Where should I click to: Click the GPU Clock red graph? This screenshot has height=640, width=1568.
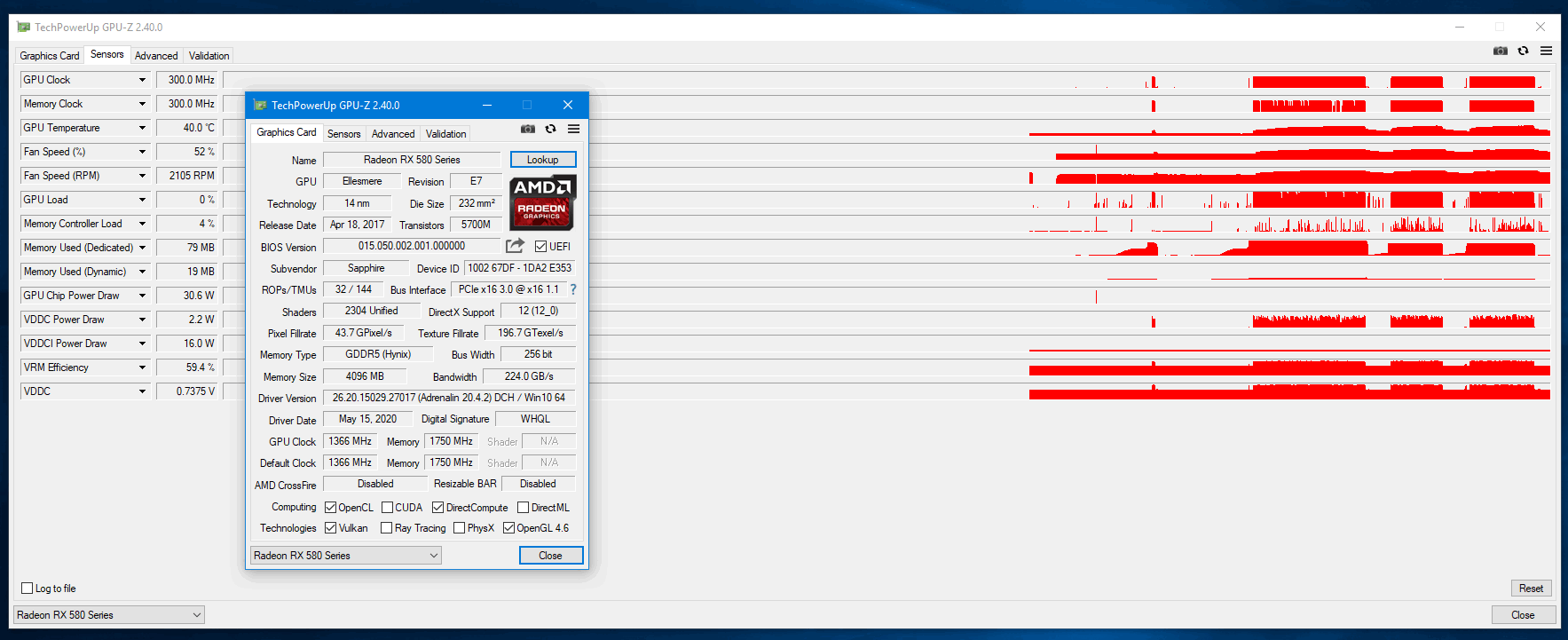[x=886, y=80]
